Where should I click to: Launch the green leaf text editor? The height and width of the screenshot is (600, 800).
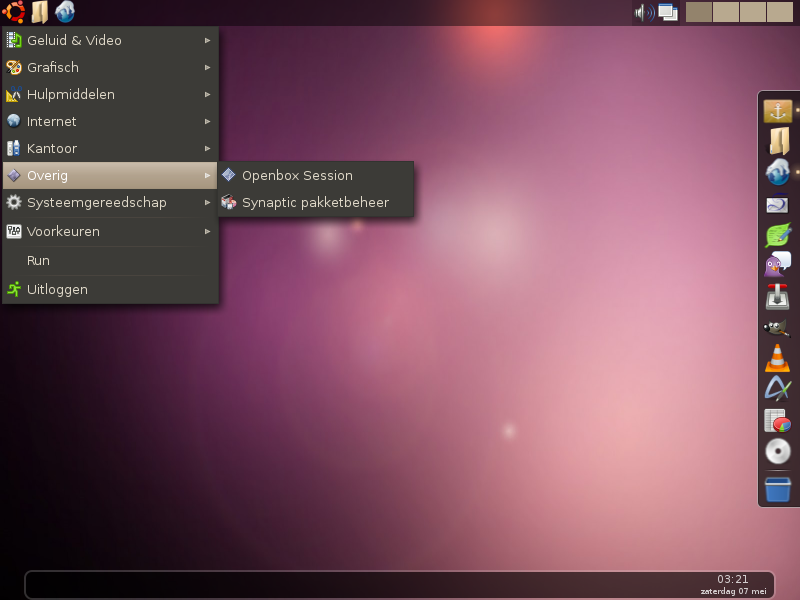(778, 235)
